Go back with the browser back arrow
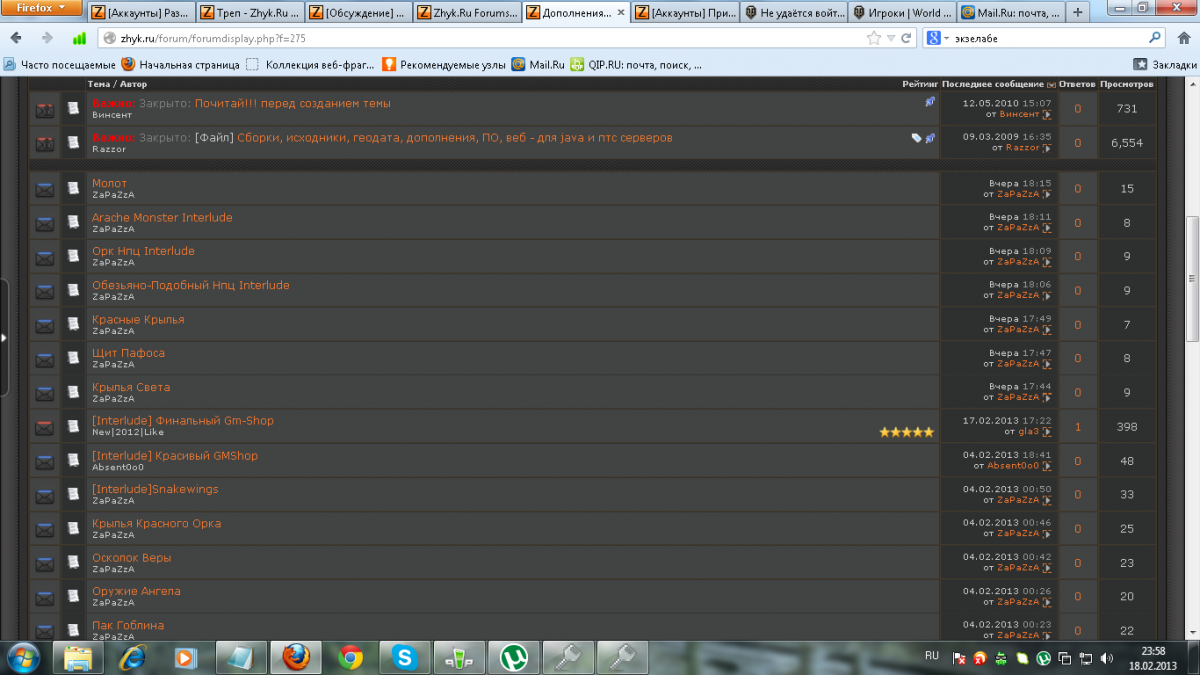Screen dimensions: 1200x675 coord(17,38)
